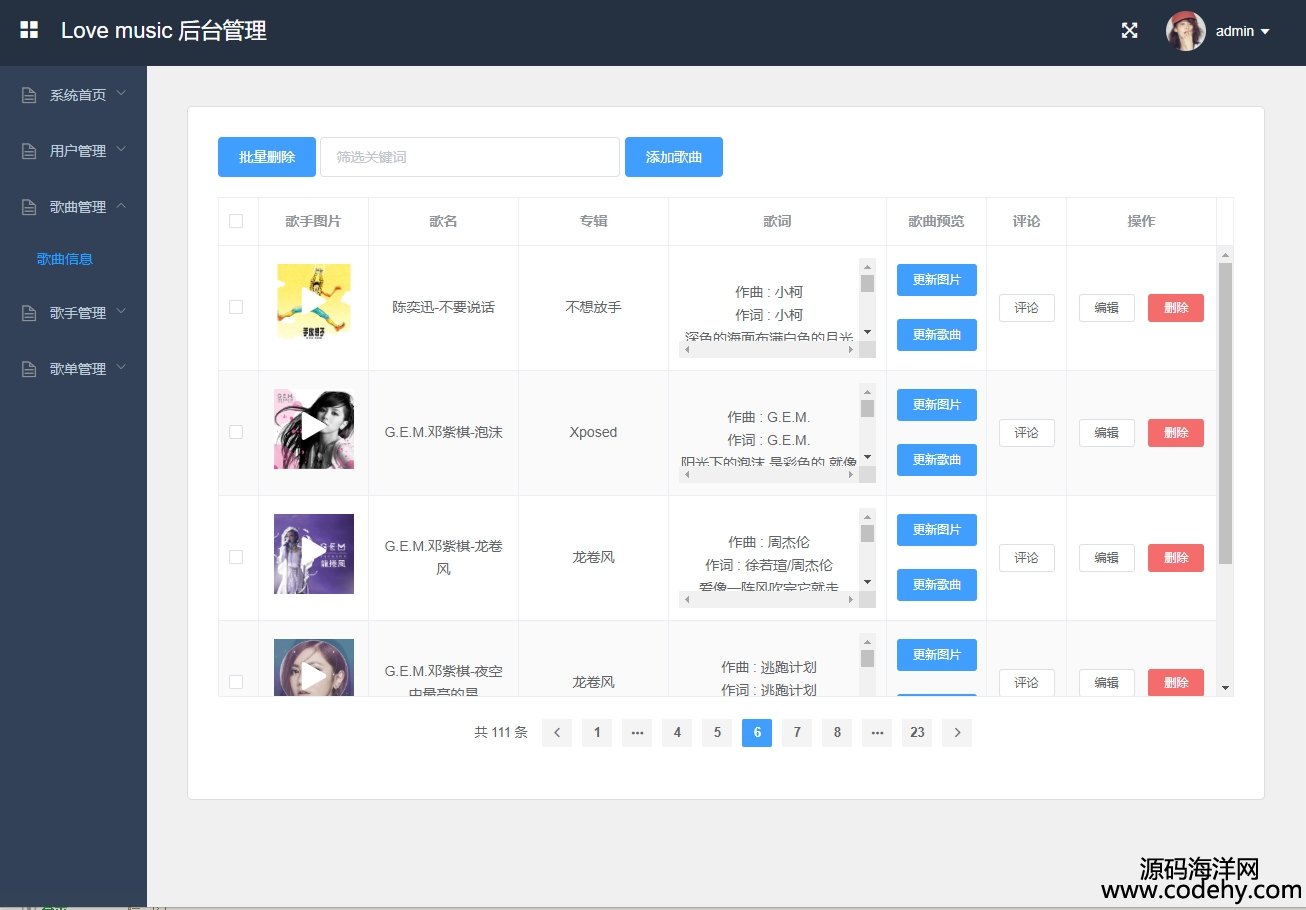The height and width of the screenshot is (910, 1306).
Task: Toggle fullscreen with the expand icon
Action: [x=1129, y=31]
